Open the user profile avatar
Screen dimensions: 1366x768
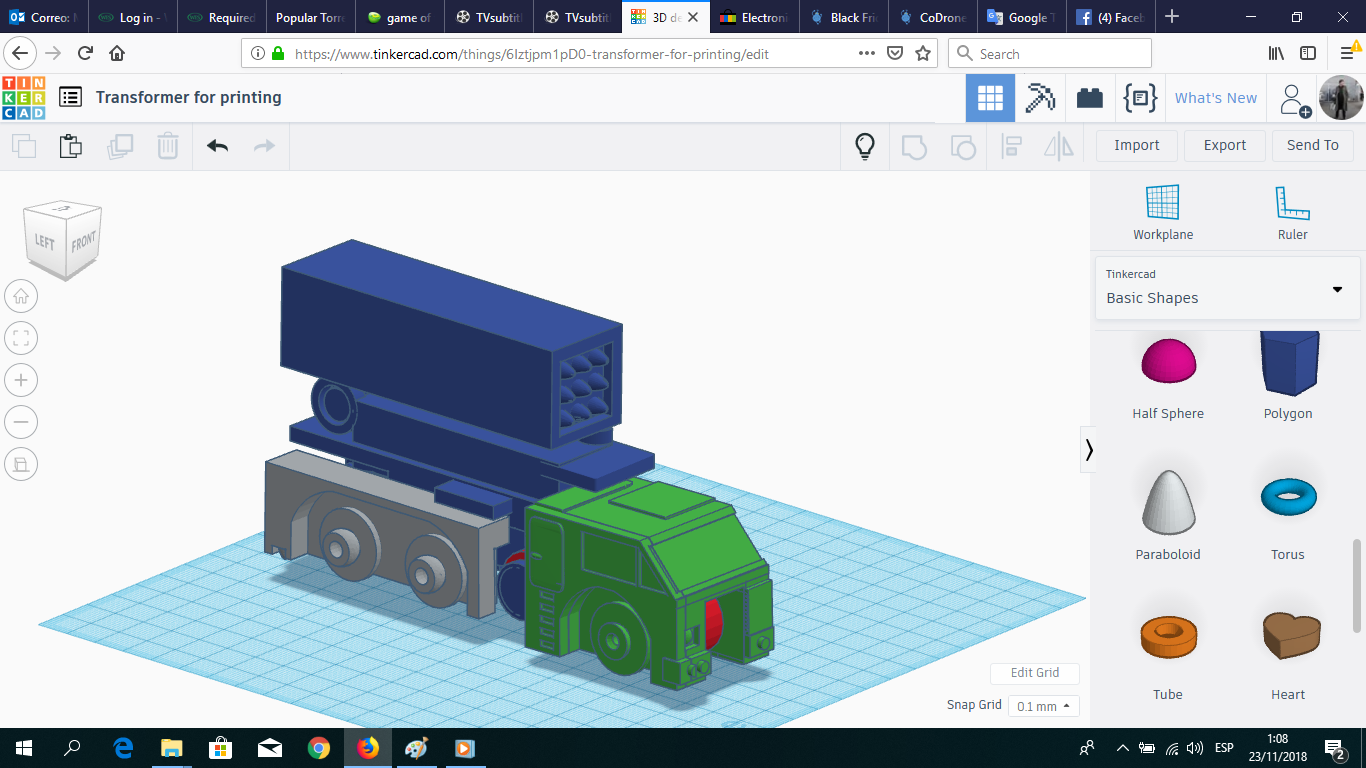click(1341, 98)
